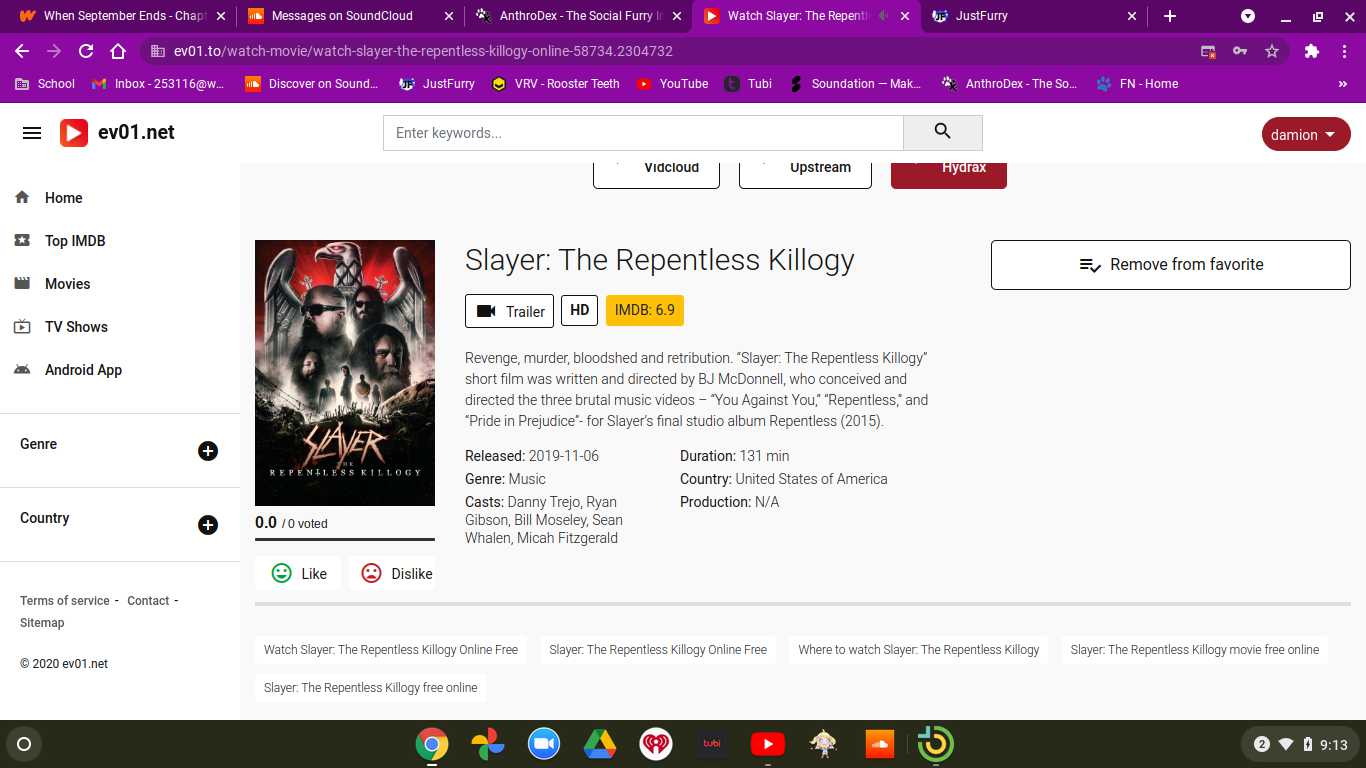Launch Zoom from the shelf
This screenshot has height=768, width=1366.
pyautogui.click(x=544, y=744)
